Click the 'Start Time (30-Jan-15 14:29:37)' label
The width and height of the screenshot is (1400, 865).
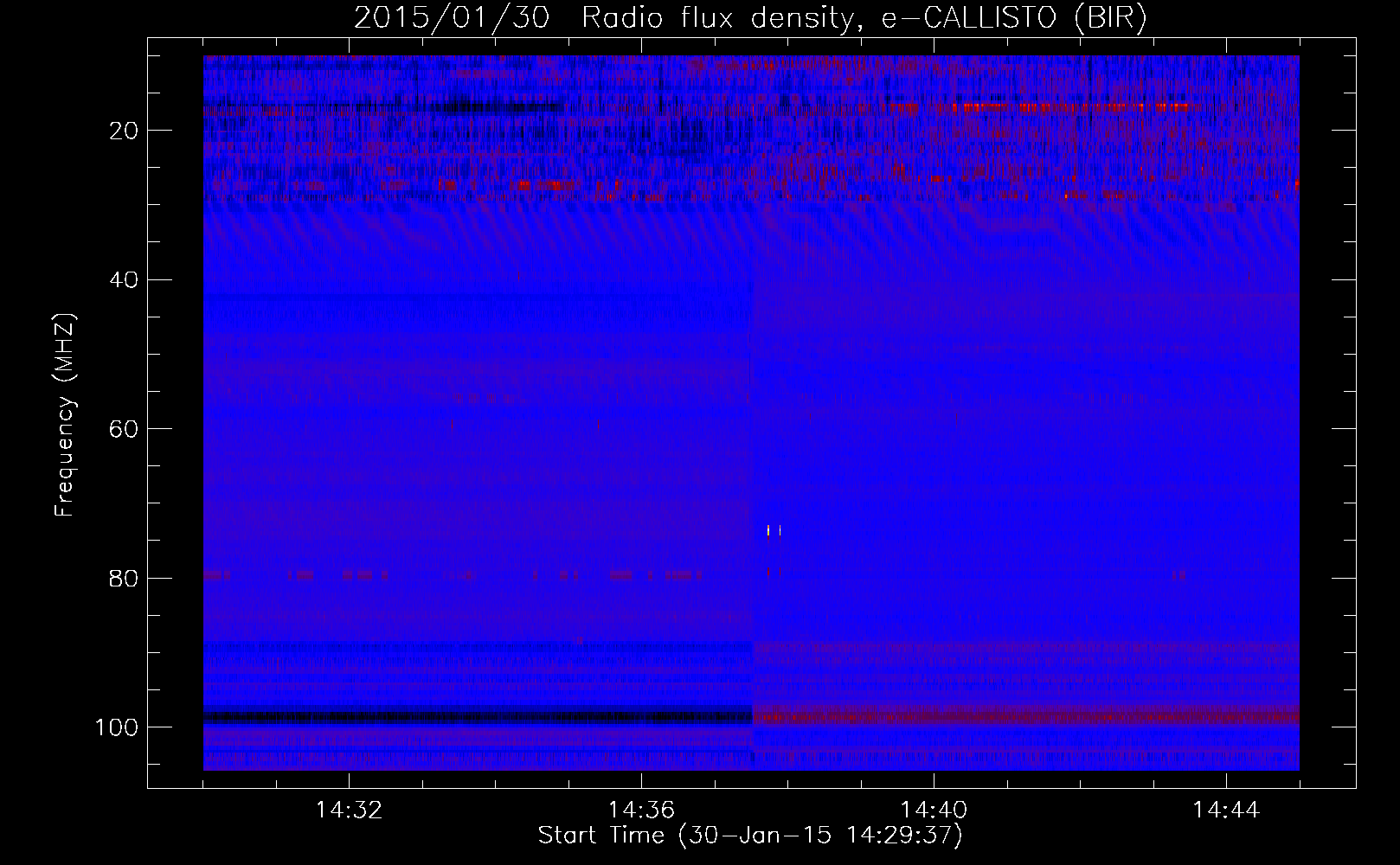tap(750, 836)
